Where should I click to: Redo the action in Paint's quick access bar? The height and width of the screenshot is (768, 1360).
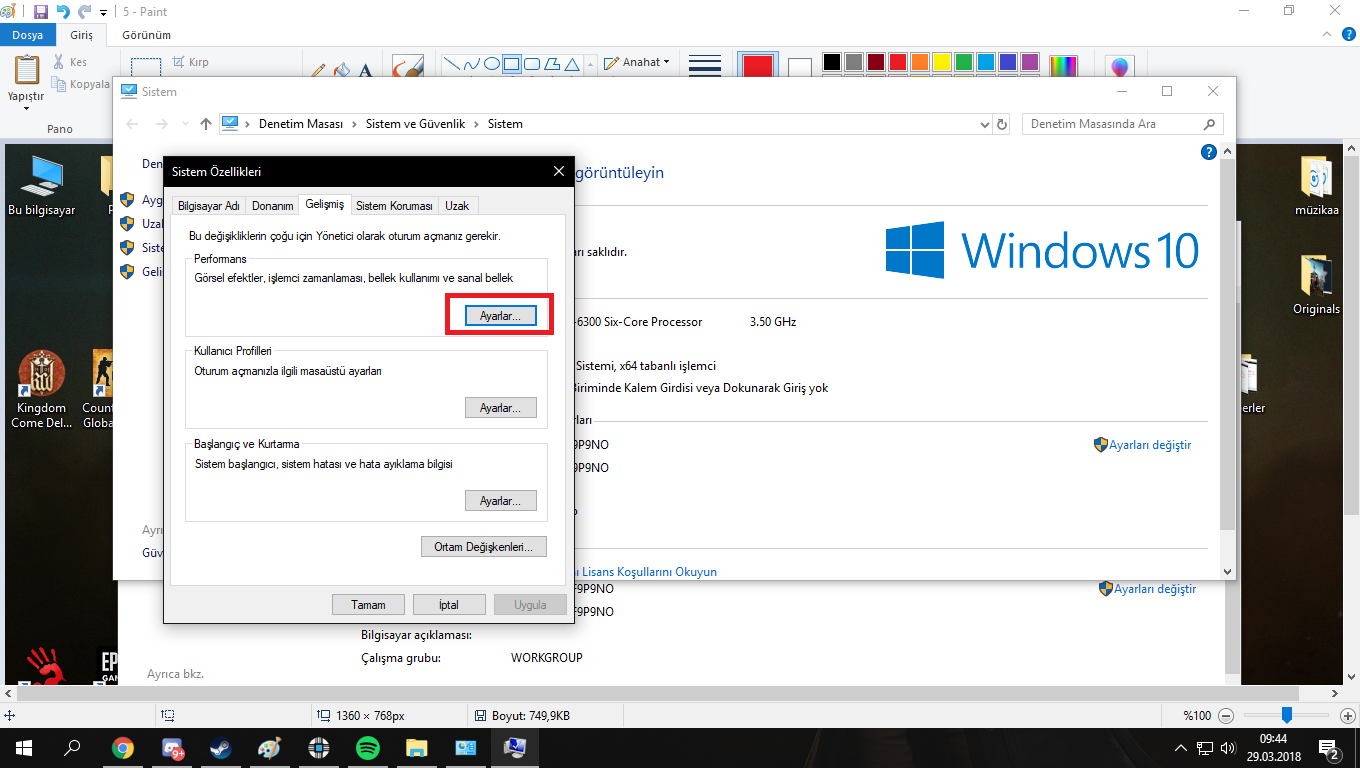coord(85,12)
